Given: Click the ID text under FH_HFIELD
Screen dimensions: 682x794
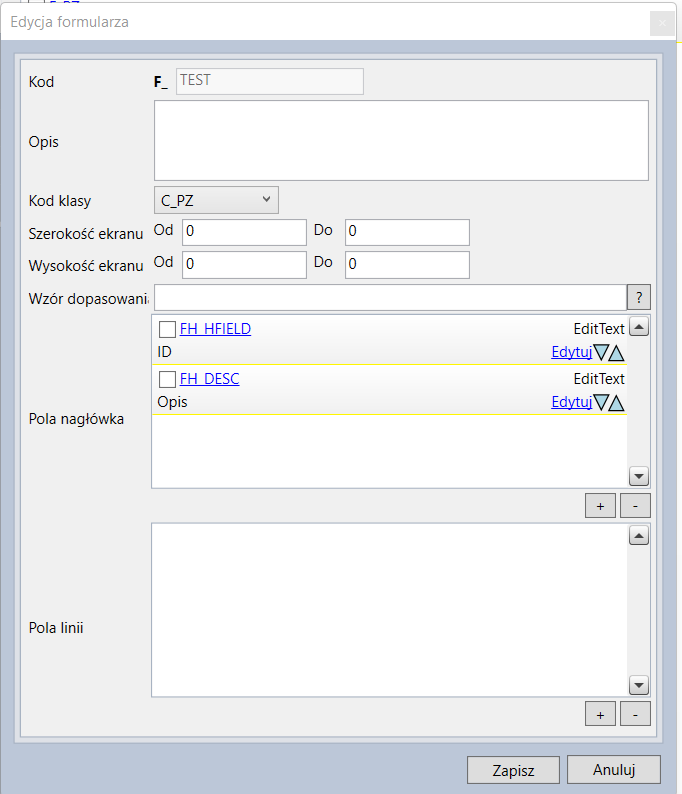Looking at the screenshot, I should 165,352.
